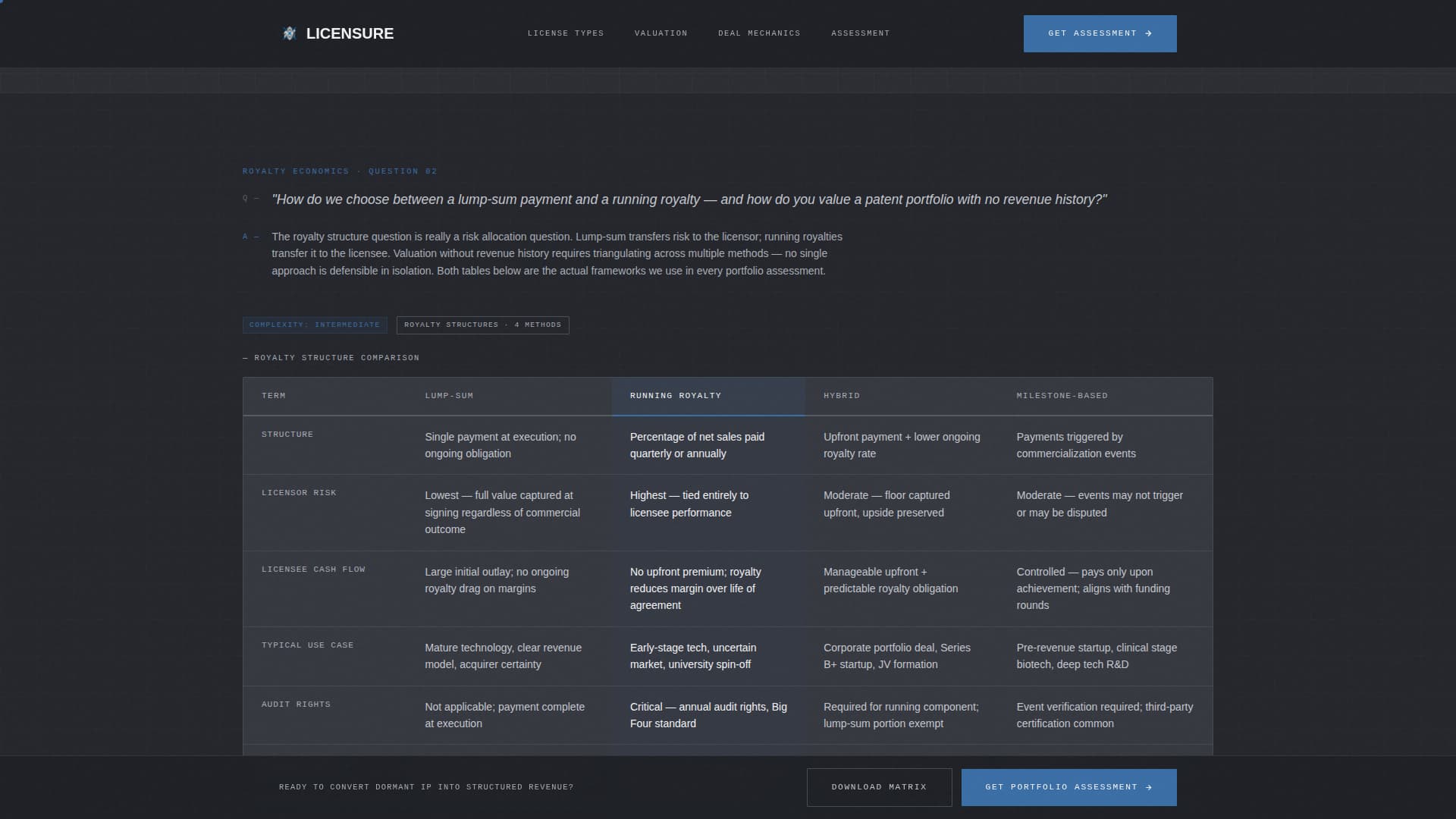Select the HYBRID column header
The image size is (1456, 819).
(x=842, y=395)
